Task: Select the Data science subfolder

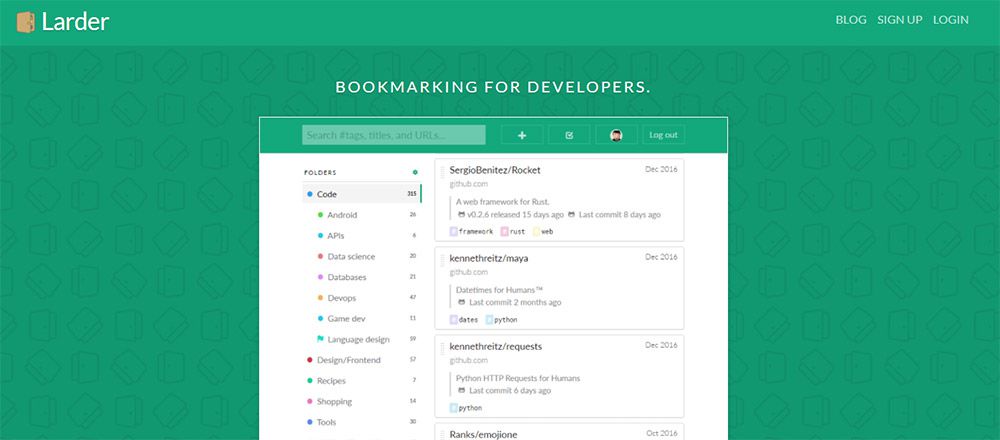Action: (x=351, y=256)
